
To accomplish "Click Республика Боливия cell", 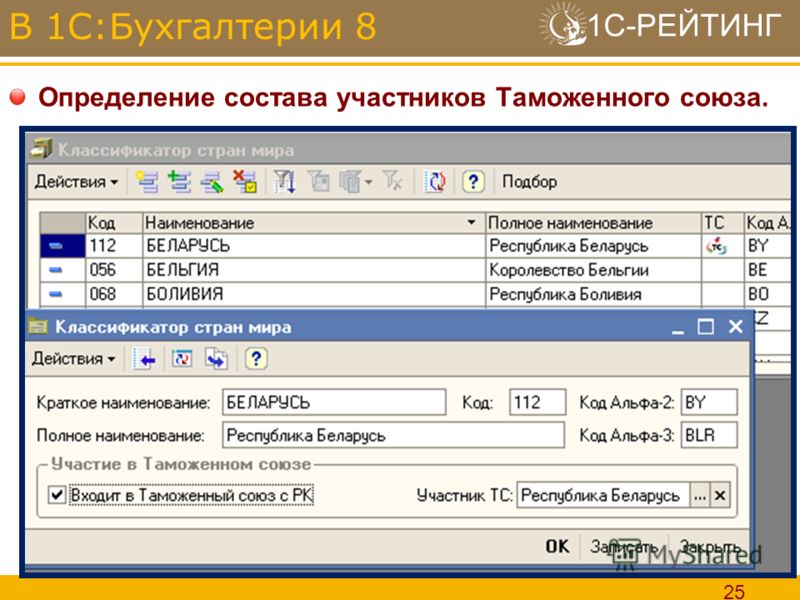I will click(x=593, y=294).
